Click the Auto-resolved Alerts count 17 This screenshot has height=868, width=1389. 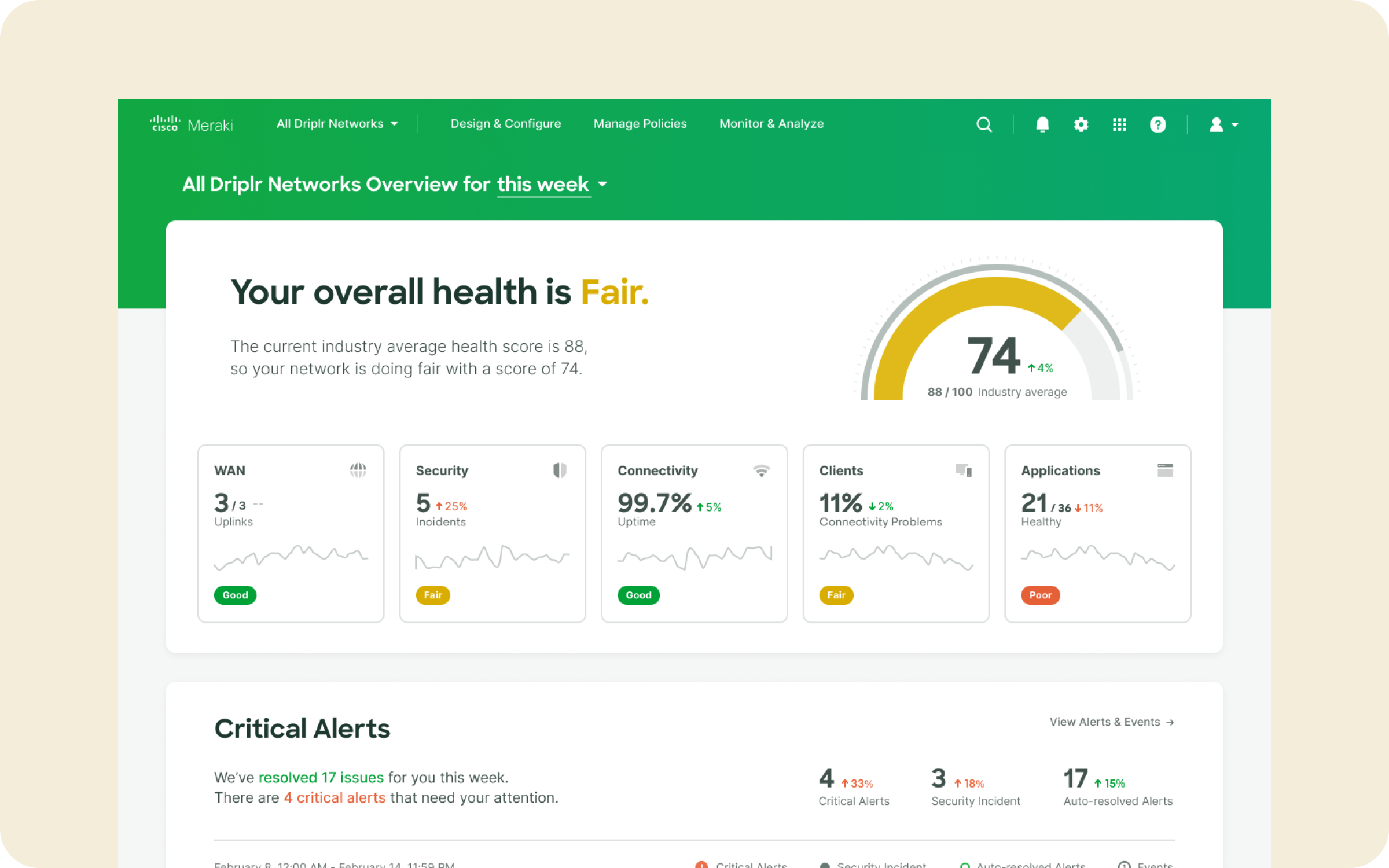[1076, 778]
